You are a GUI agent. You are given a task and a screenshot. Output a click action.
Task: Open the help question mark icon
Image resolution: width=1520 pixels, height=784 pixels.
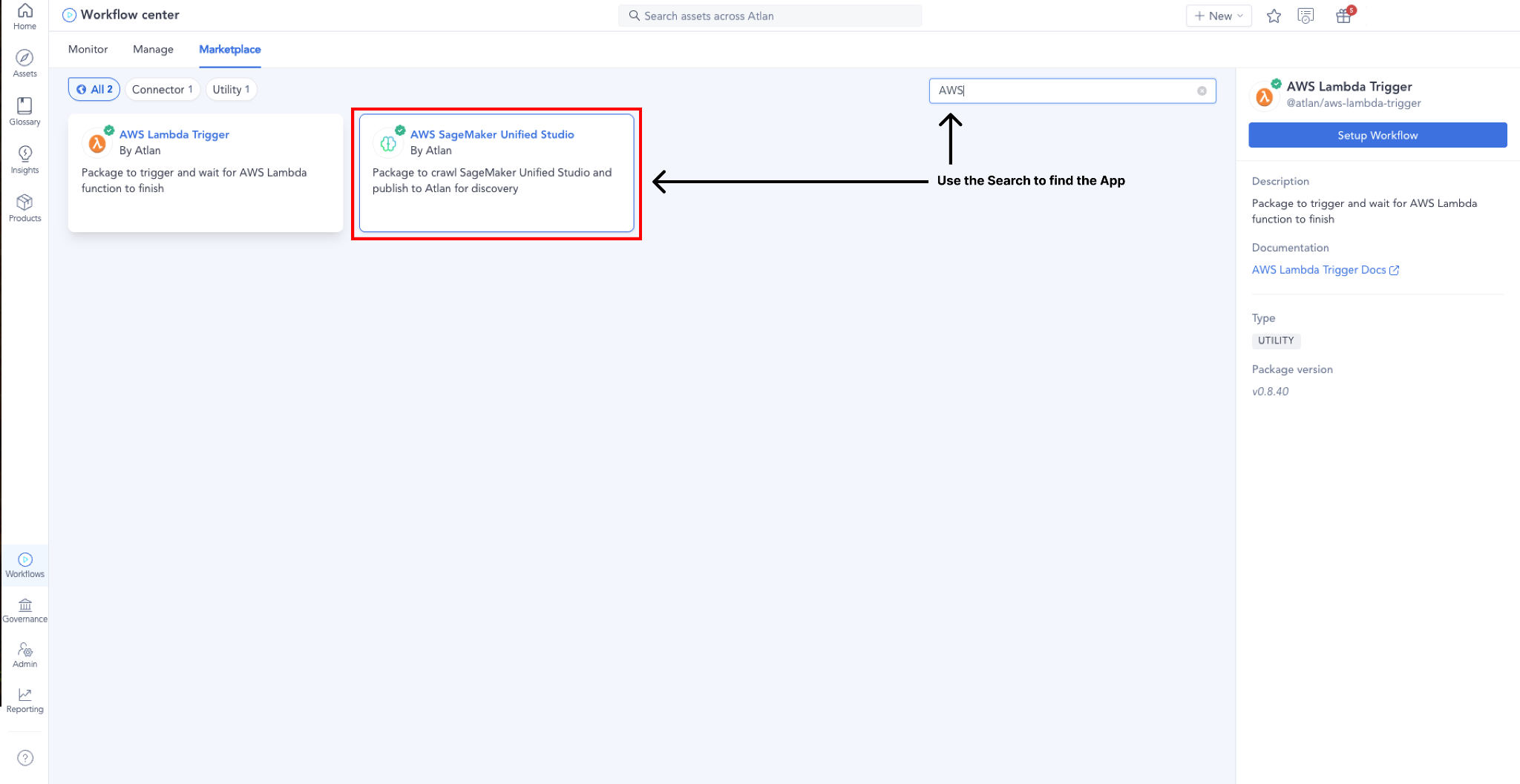(25, 757)
